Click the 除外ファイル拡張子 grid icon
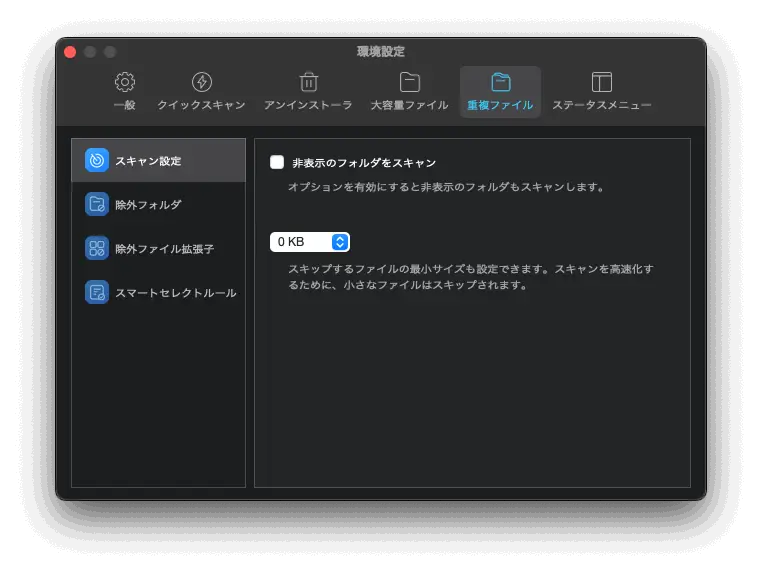Screen dimensions: 762x574 point(97,248)
